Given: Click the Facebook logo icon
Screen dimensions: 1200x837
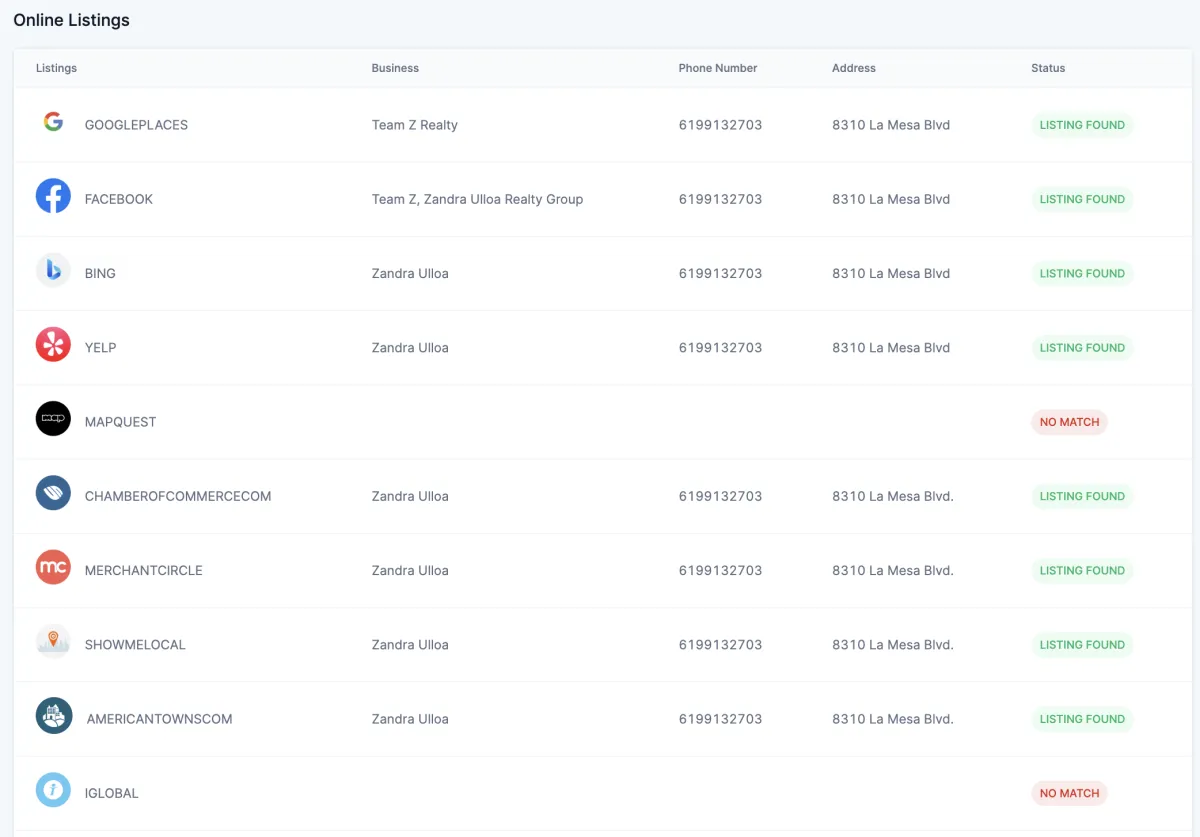Looking at the screenshot, I should tap(53, 196).
